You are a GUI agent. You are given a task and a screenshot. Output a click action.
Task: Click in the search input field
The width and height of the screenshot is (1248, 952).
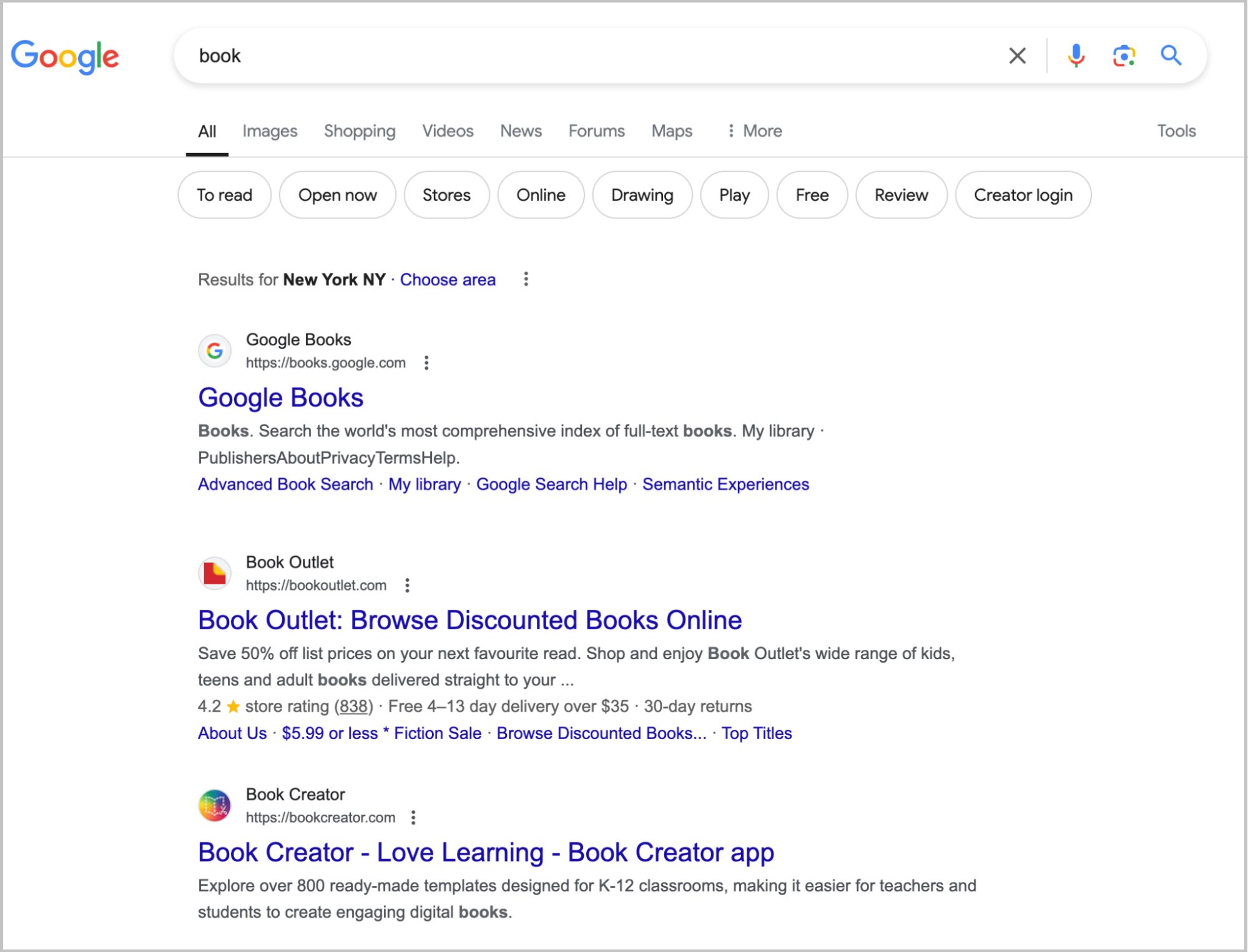click(562, 56)
